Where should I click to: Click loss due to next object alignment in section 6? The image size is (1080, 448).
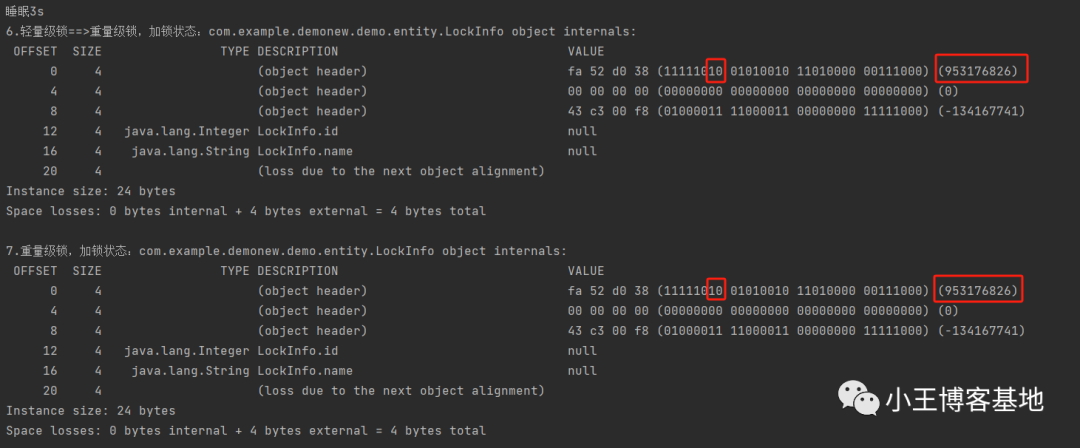click(x=401, y=171)
